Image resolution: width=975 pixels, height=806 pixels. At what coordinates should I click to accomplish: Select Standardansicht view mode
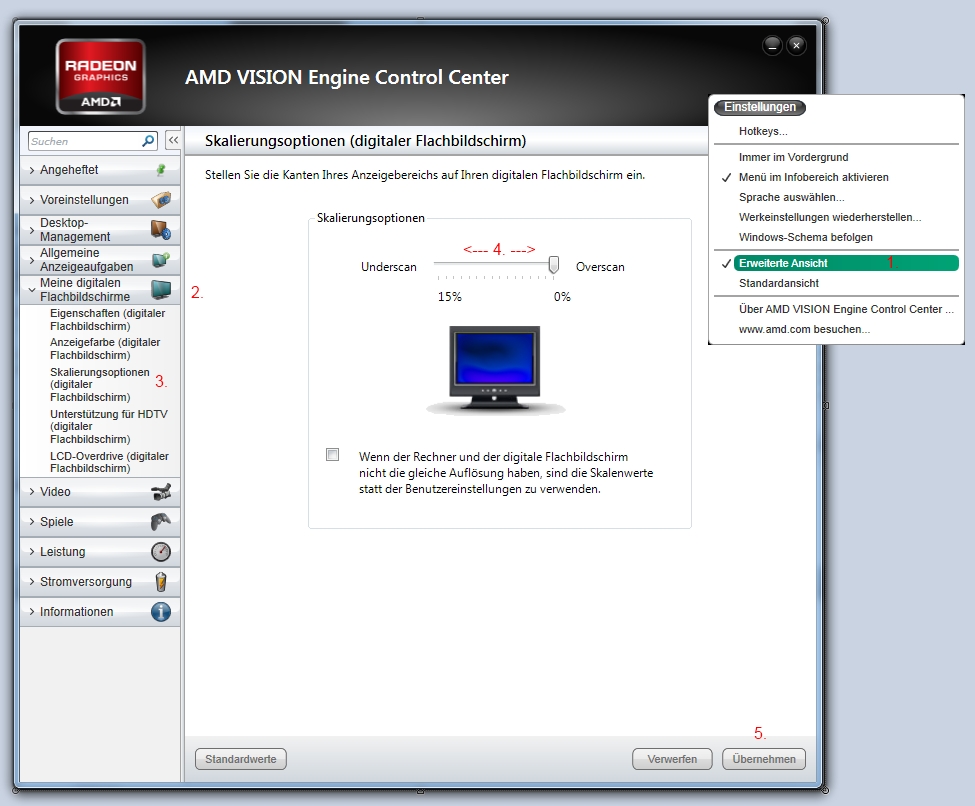779,283
